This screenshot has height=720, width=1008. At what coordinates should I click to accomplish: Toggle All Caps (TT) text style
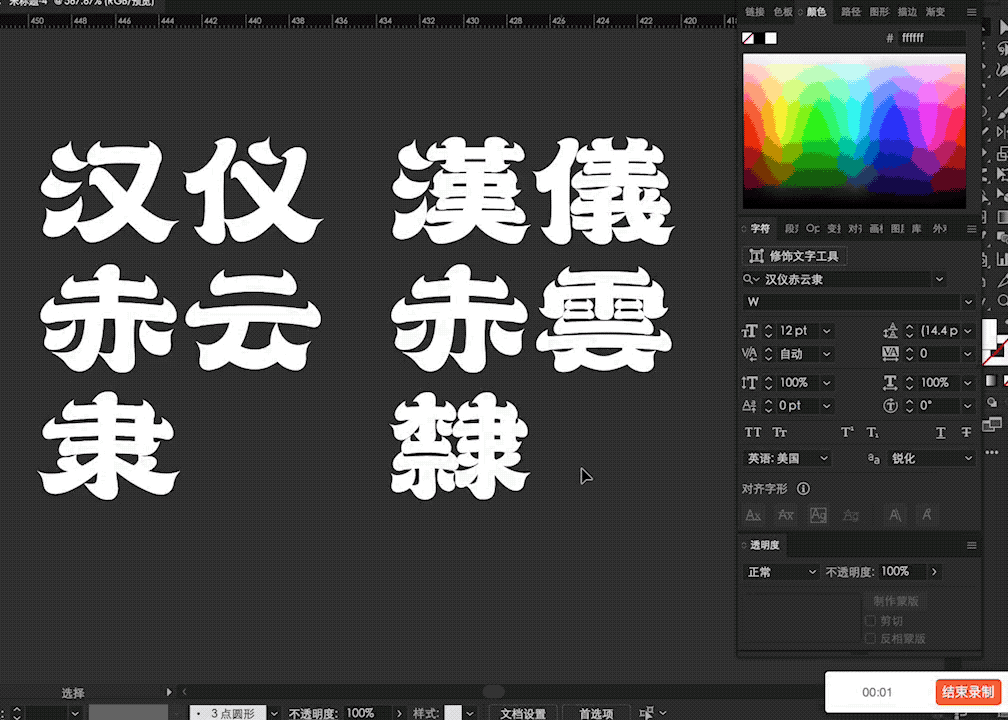(x=753, y=432)
